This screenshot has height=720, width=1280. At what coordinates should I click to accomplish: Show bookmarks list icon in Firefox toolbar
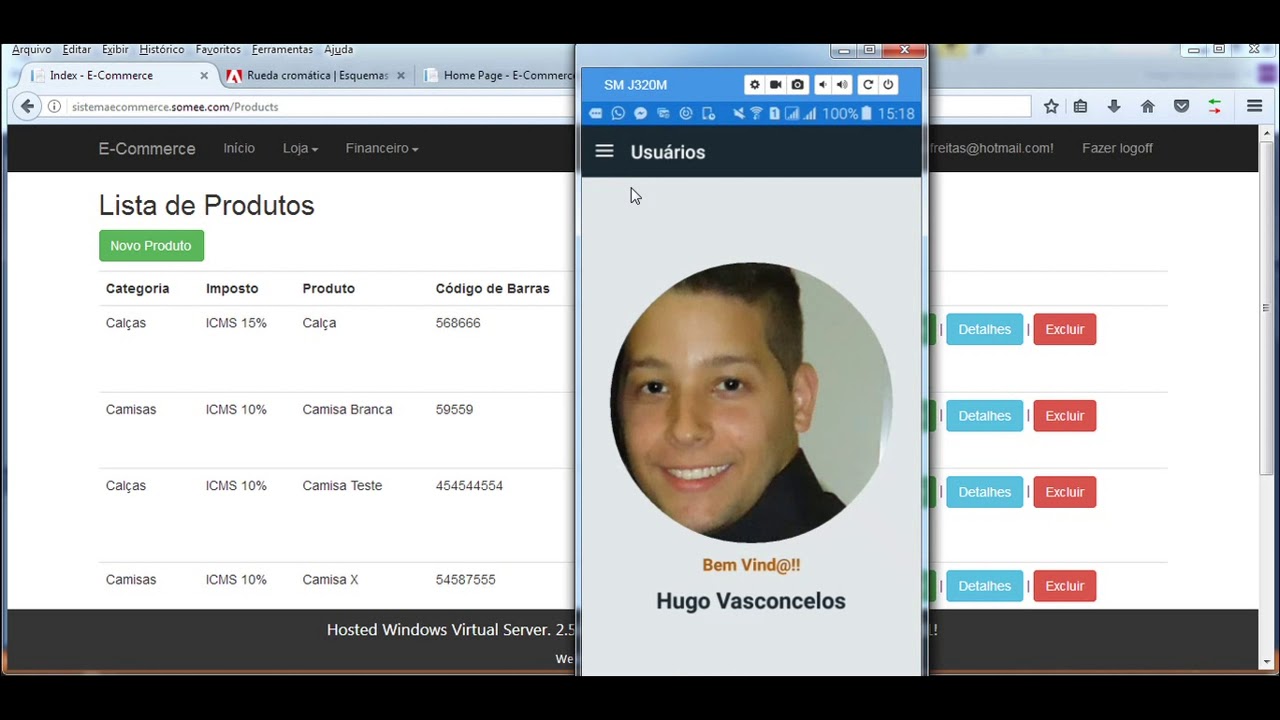[x=1080, y=106]
